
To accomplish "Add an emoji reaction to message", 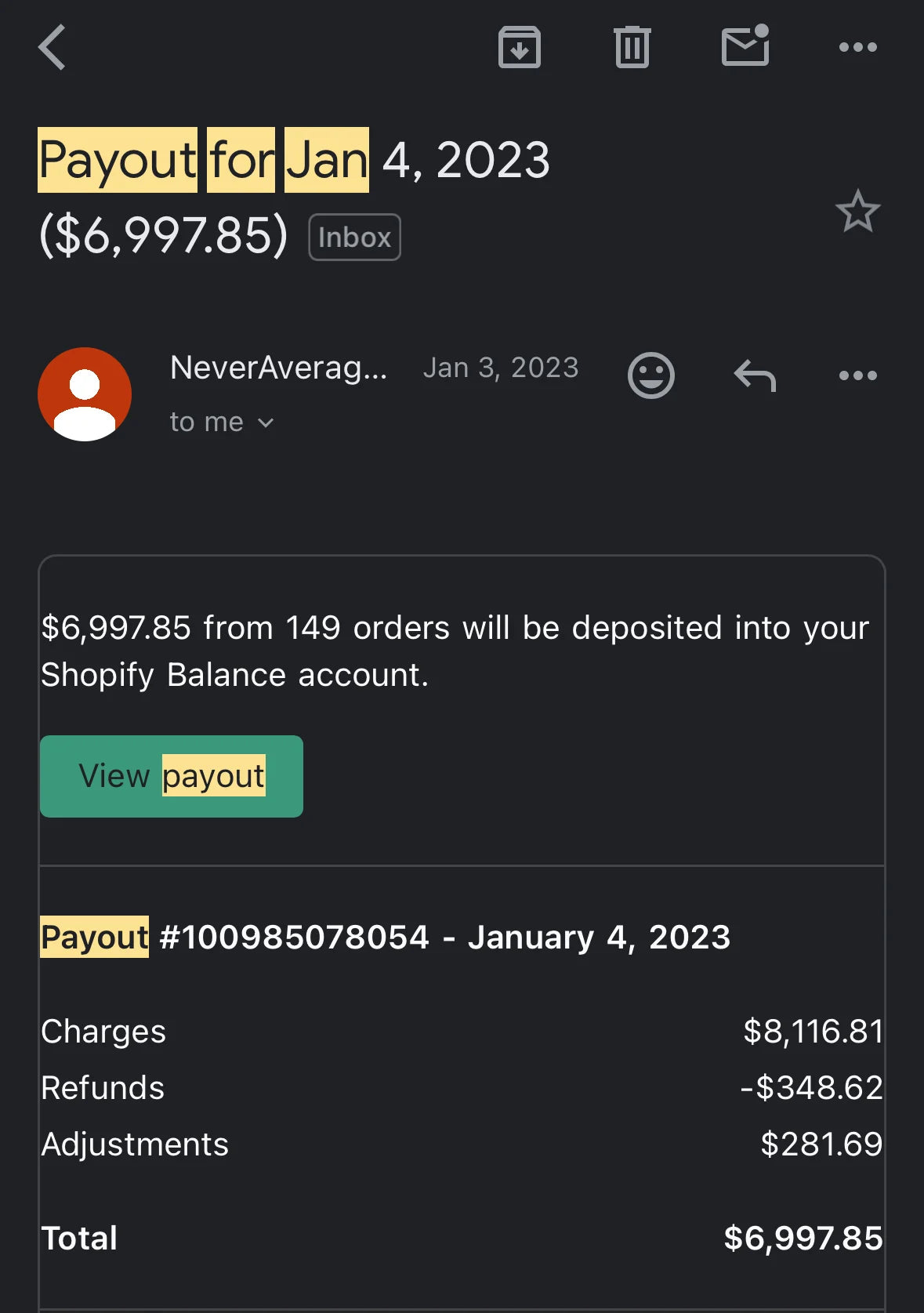I will (650, 375).
